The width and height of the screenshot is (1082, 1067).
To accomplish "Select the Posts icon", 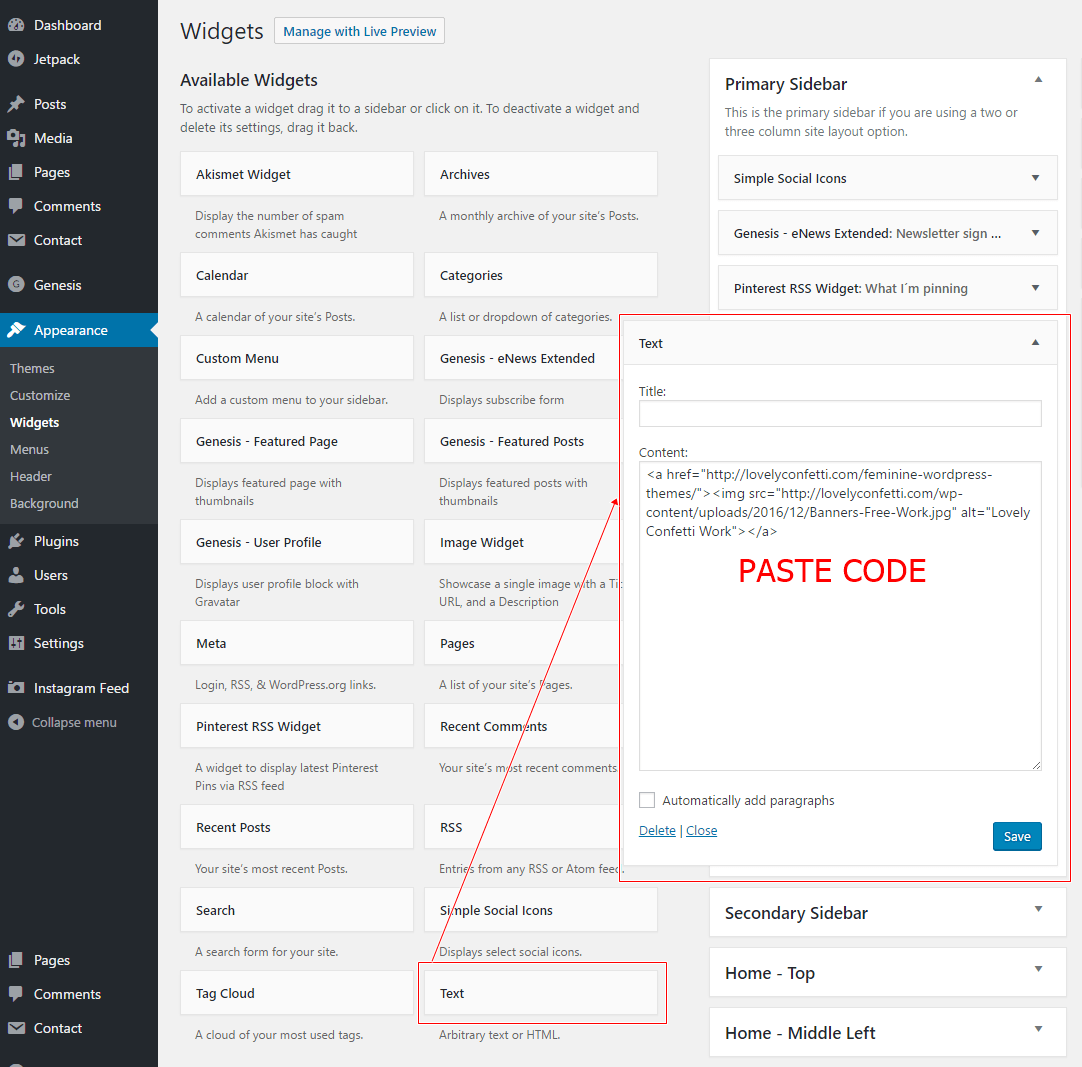I will [17, 103].
